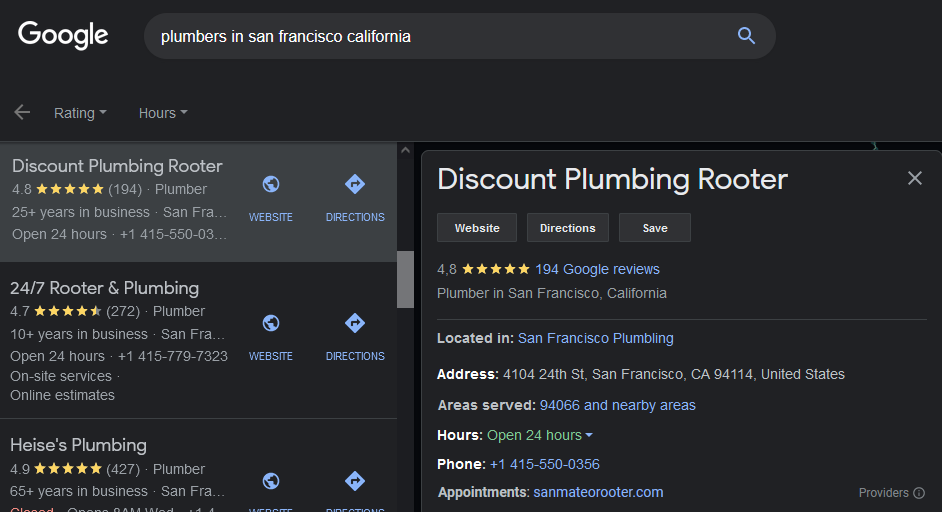Click WEBSITE label under Discount Plumbing Rooter
The height and width of the screenshot is (512, 942).
pos(271,217)
